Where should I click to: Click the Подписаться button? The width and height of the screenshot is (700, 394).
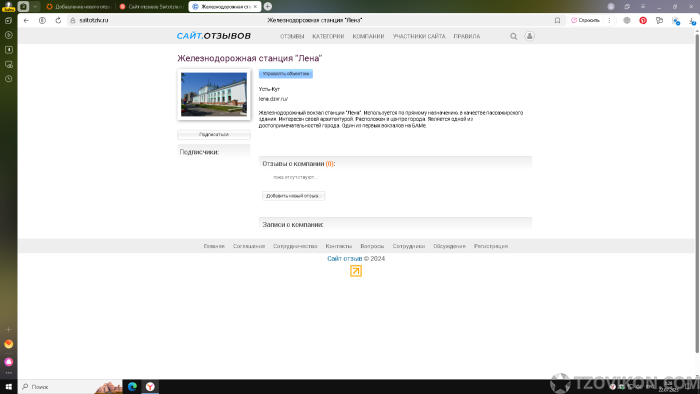click(x=214, y=134)
